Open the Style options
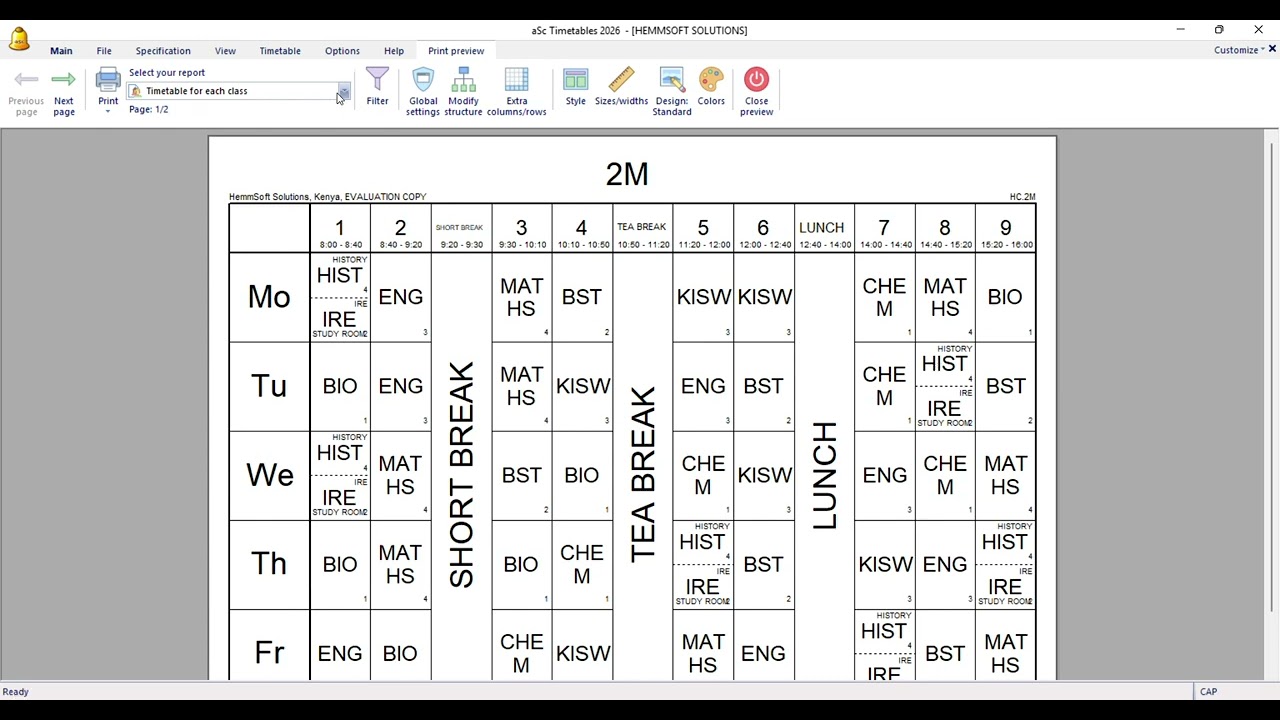1280x720 pixels. [575, 87]
